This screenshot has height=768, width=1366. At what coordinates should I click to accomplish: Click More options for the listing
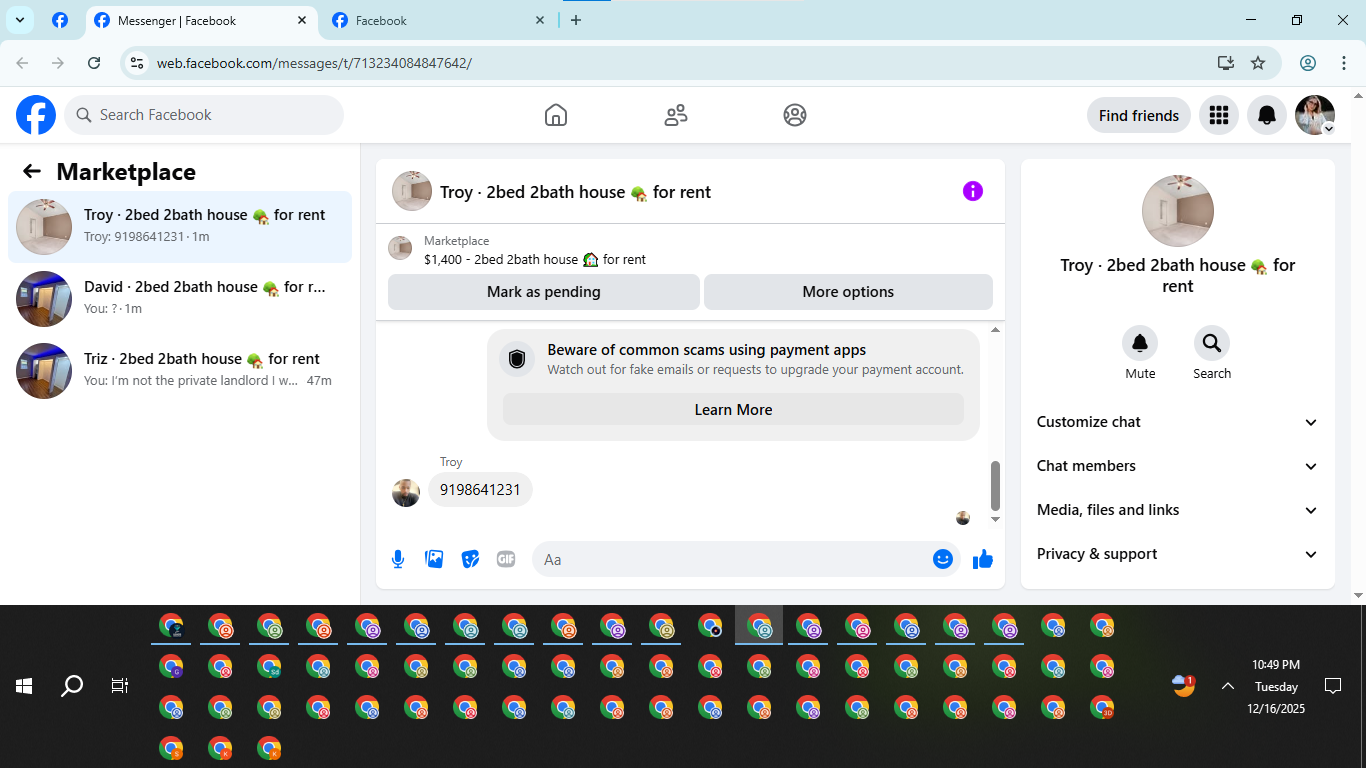(x=848, y=292)
